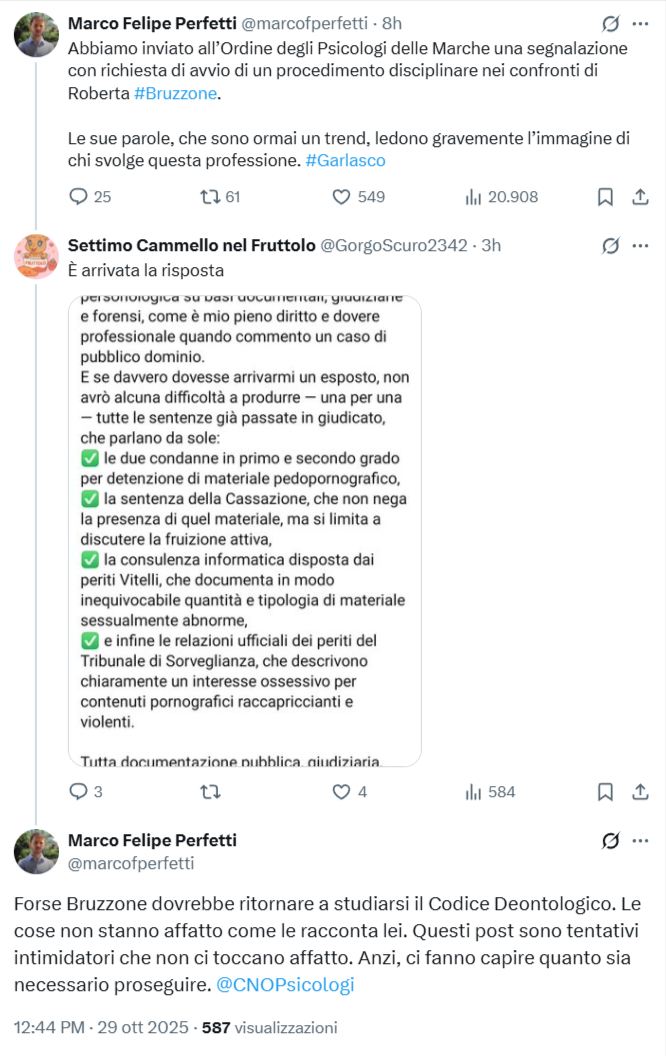The width and height of the screenshot is (666, 1056).
Task: Open more options on the main tweet
Action: click(641, 841)
